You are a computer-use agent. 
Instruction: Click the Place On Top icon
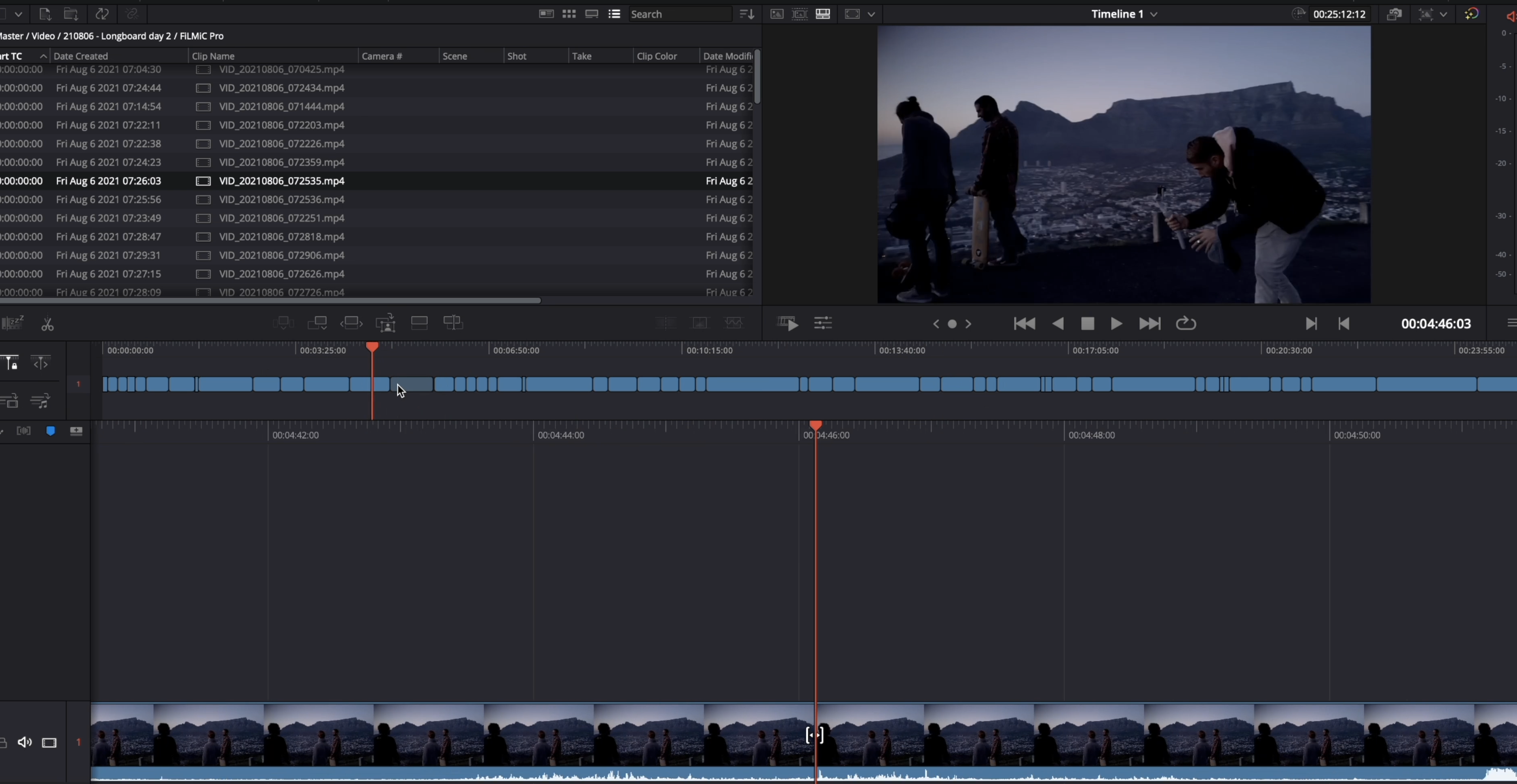(x=419, y=322)
